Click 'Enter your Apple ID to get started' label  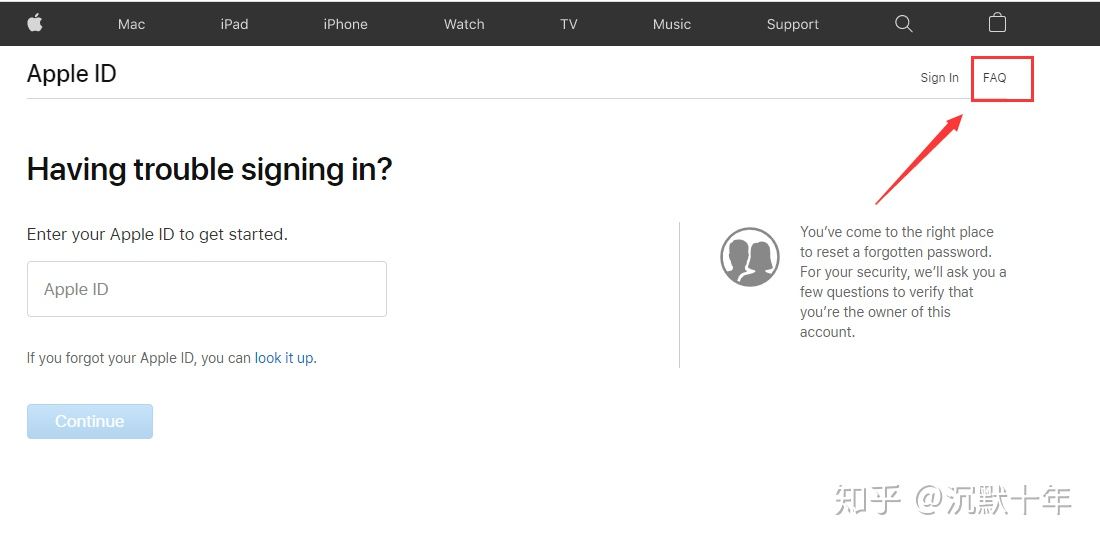point(157,234)
